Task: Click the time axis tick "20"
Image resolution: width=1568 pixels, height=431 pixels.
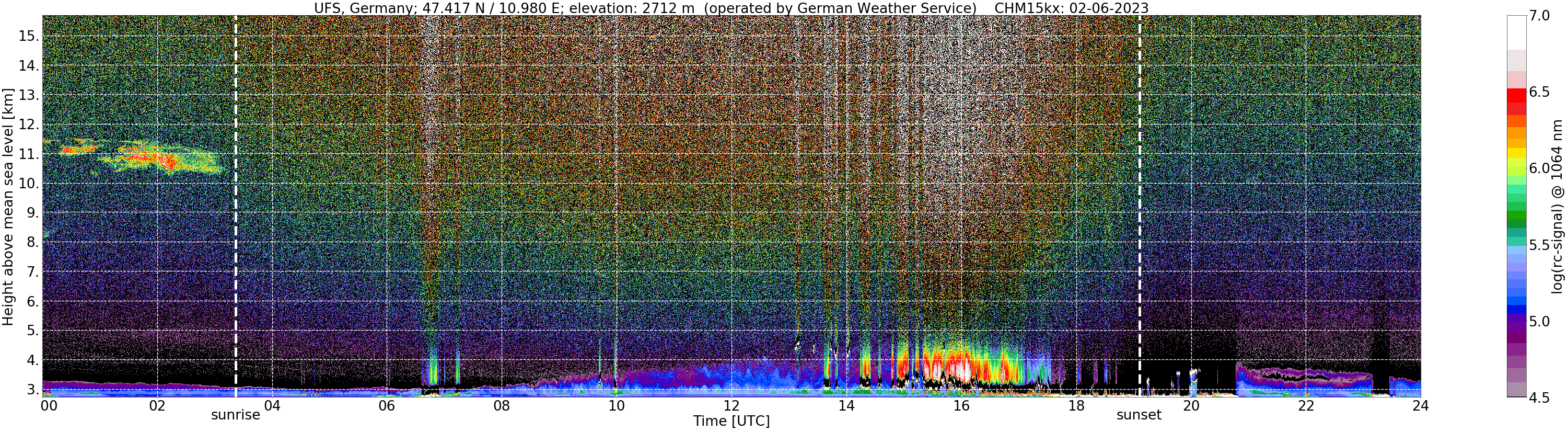Action: pyautogui.click(x=1191, y=405)
